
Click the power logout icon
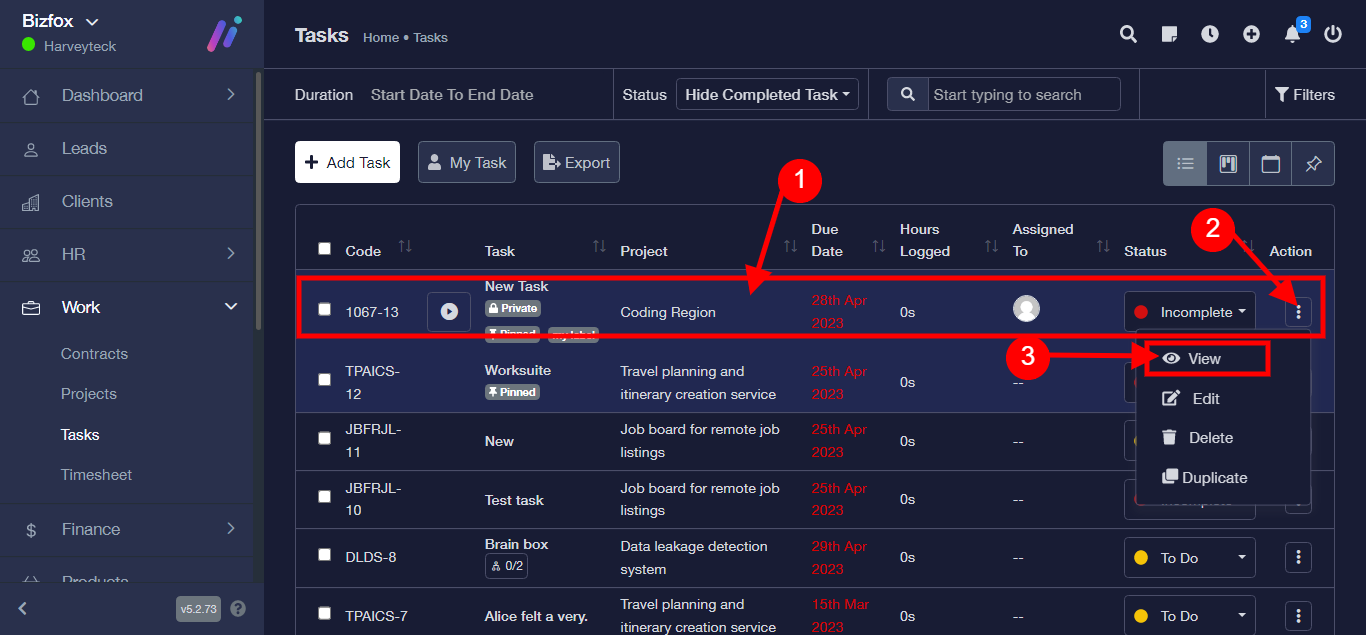coord(1333,34)
